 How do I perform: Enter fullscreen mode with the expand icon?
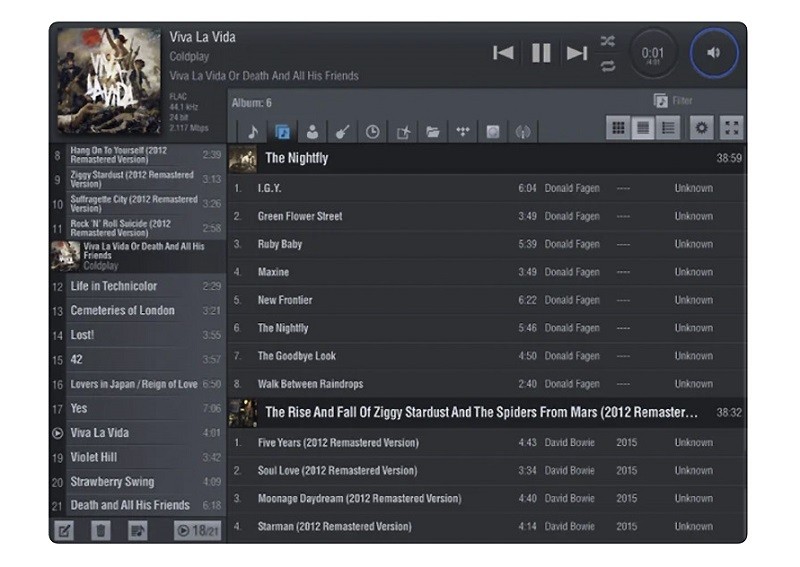732,128
